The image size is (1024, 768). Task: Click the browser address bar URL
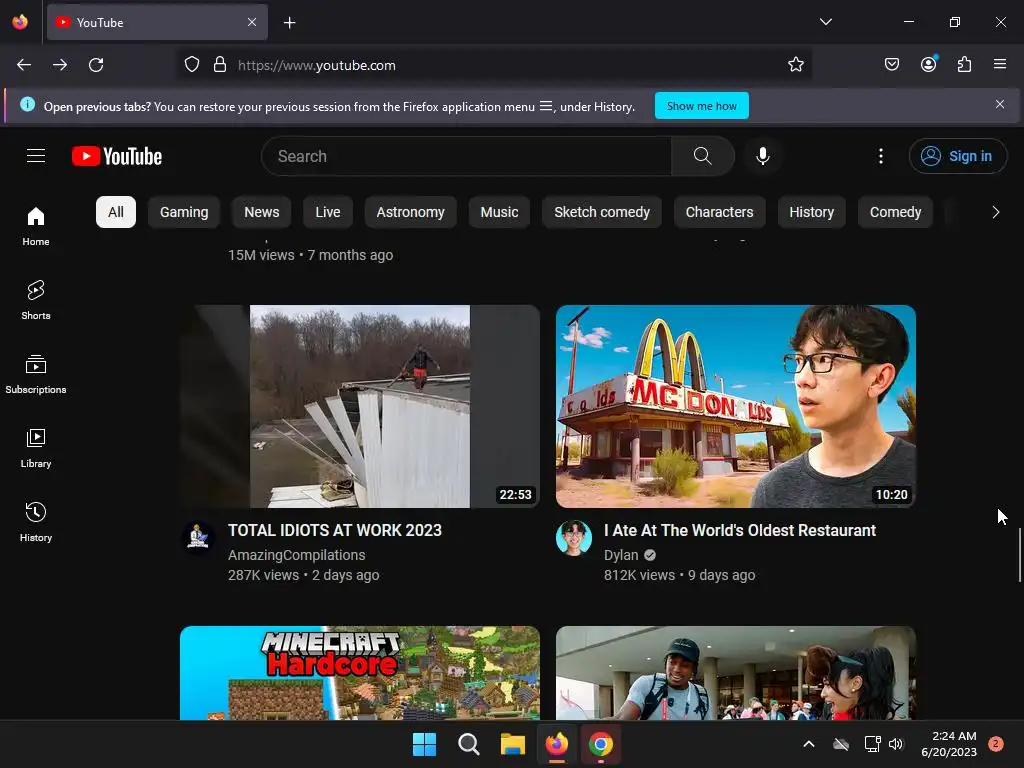317,65
